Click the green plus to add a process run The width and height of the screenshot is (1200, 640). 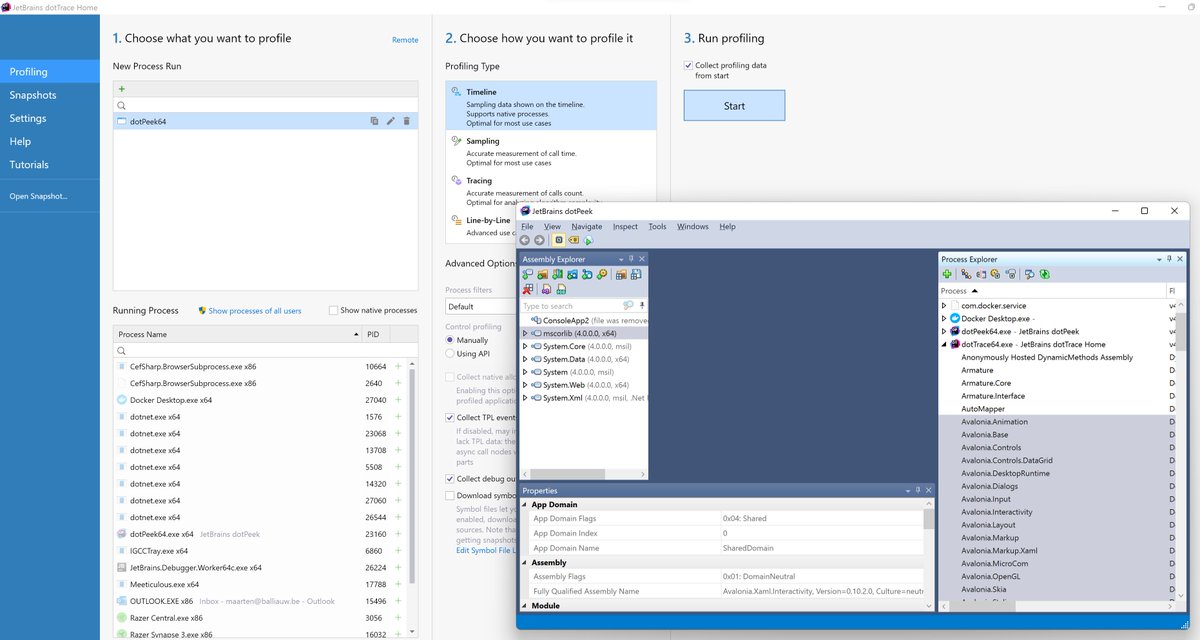click(122, 89)
